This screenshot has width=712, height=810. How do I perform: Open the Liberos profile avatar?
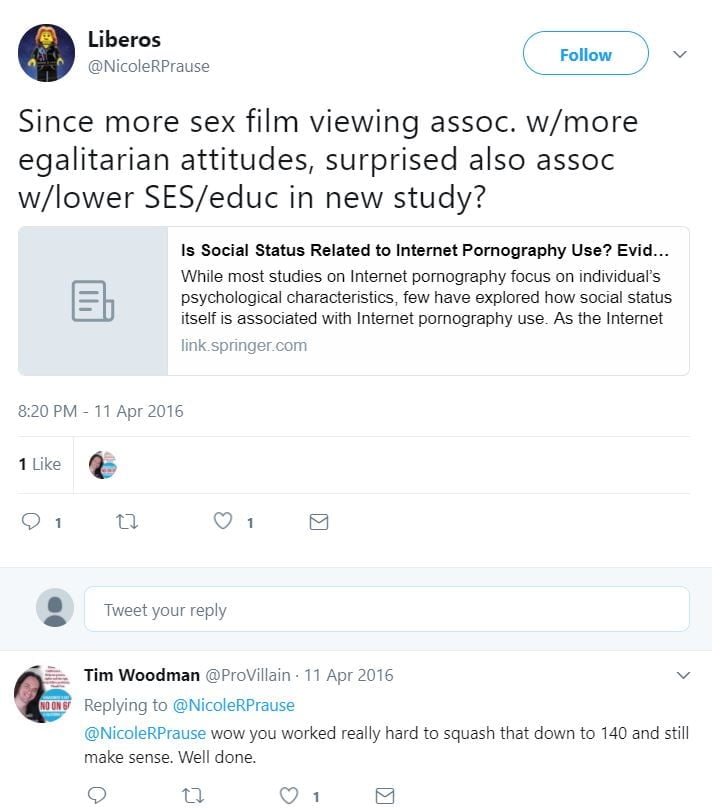pyautogui.click(x=46, y=53)
